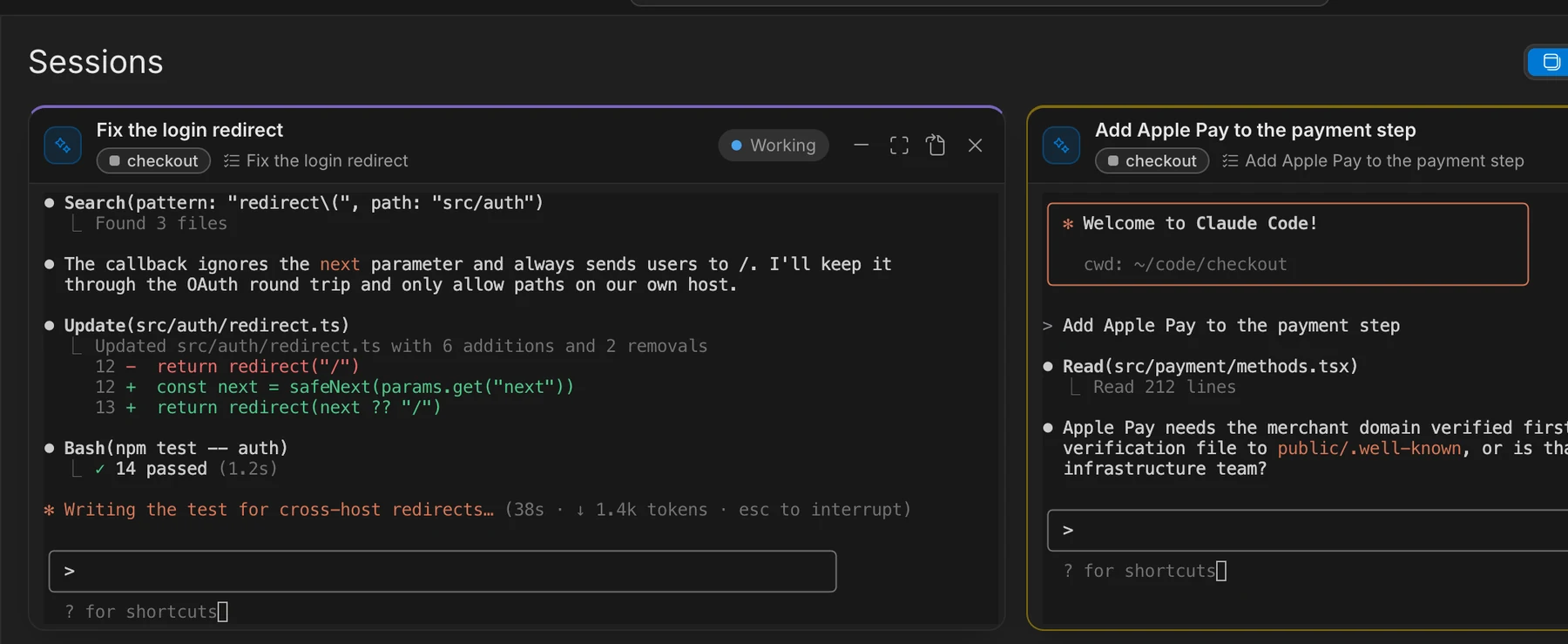Image resolution: width=1568 pixels, height=644 pixels.
Task: Click the 'Add Apple Pay to the payment step' session title
Action: coord(1255,130)
